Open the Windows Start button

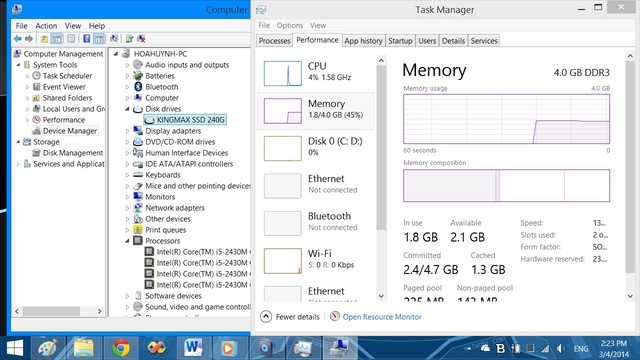[x=15, y=348]
